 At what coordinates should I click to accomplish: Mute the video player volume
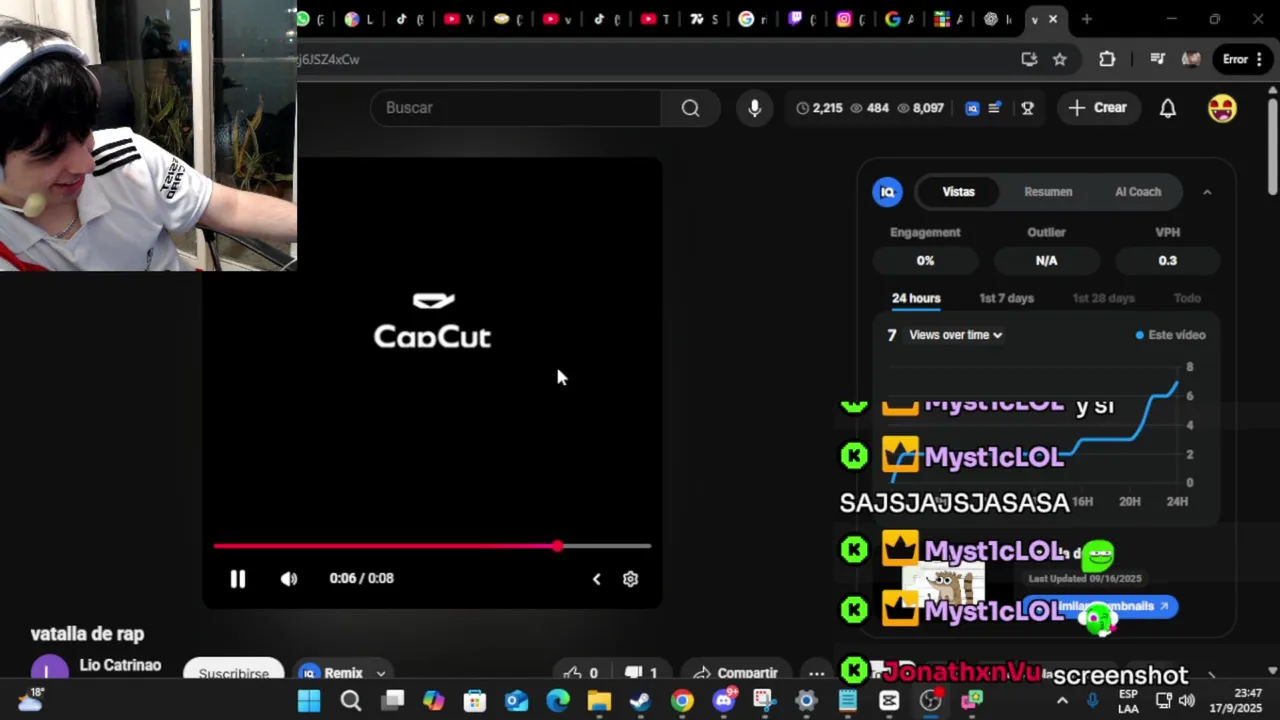tap(289, 579)
